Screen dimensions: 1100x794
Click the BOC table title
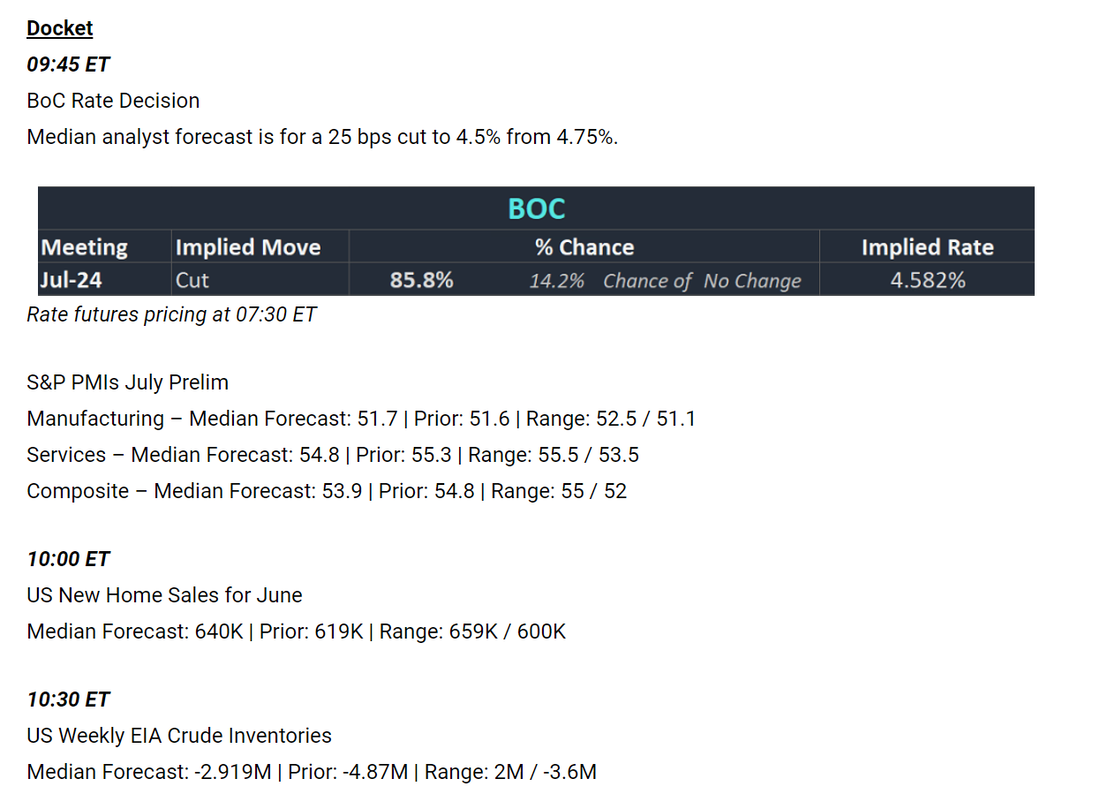(536, 209)
